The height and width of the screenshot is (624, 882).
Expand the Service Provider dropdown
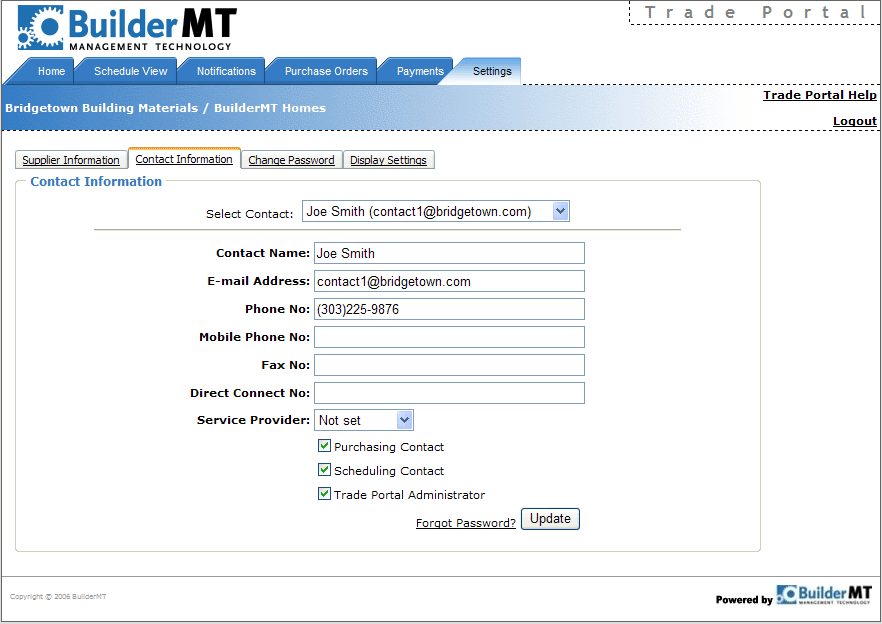click(363, 420)
